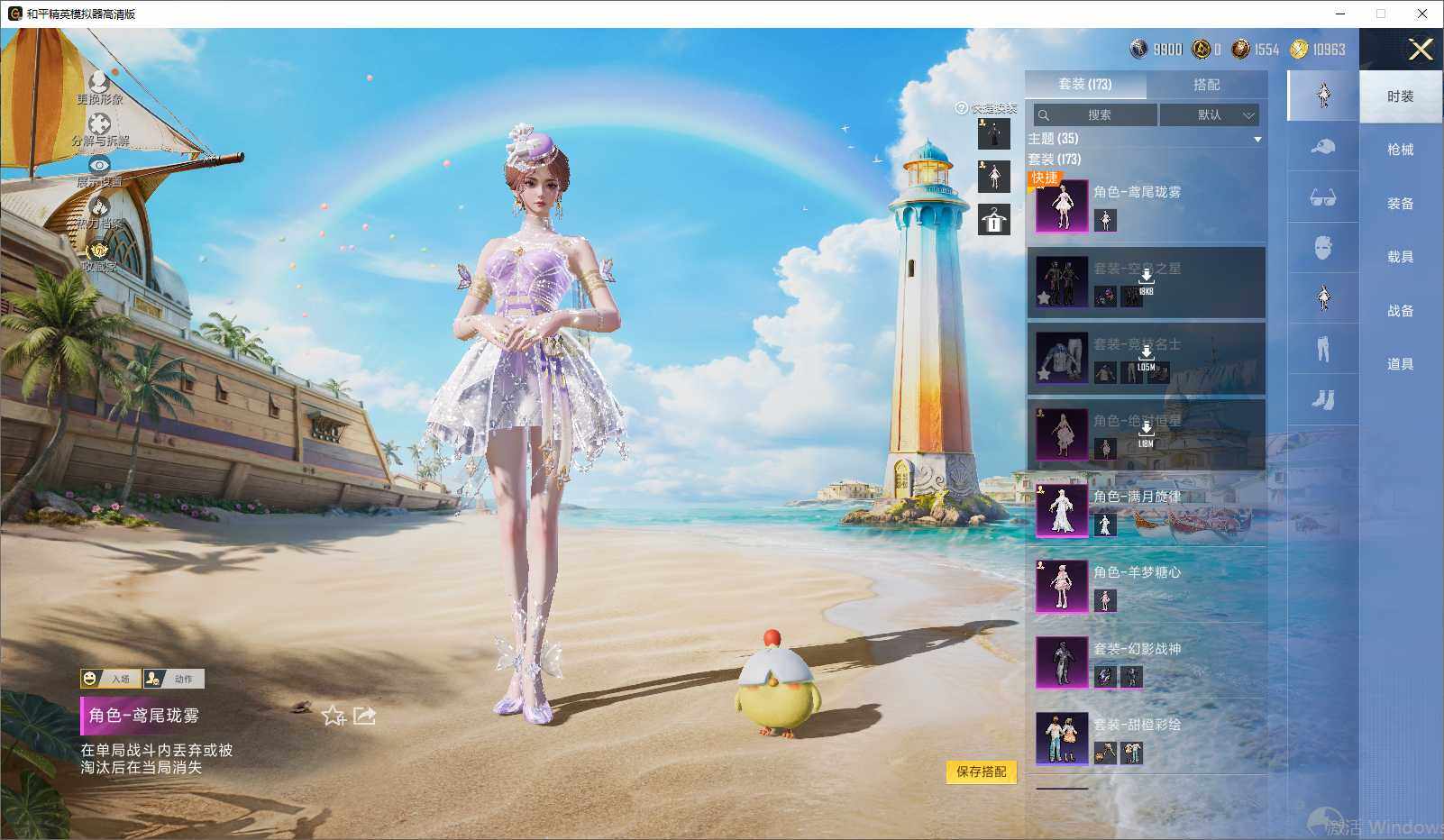Select the 角色-满月旋律 outfit thumbnail

[1062, 510]
